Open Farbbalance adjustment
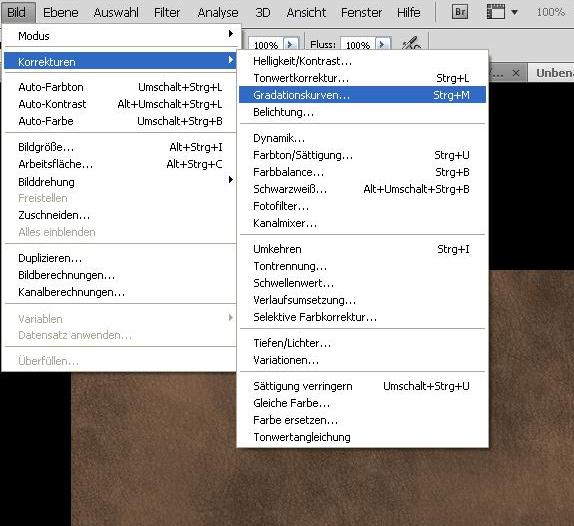Viewport: 574px width, 526px height. tap(362, 172)
